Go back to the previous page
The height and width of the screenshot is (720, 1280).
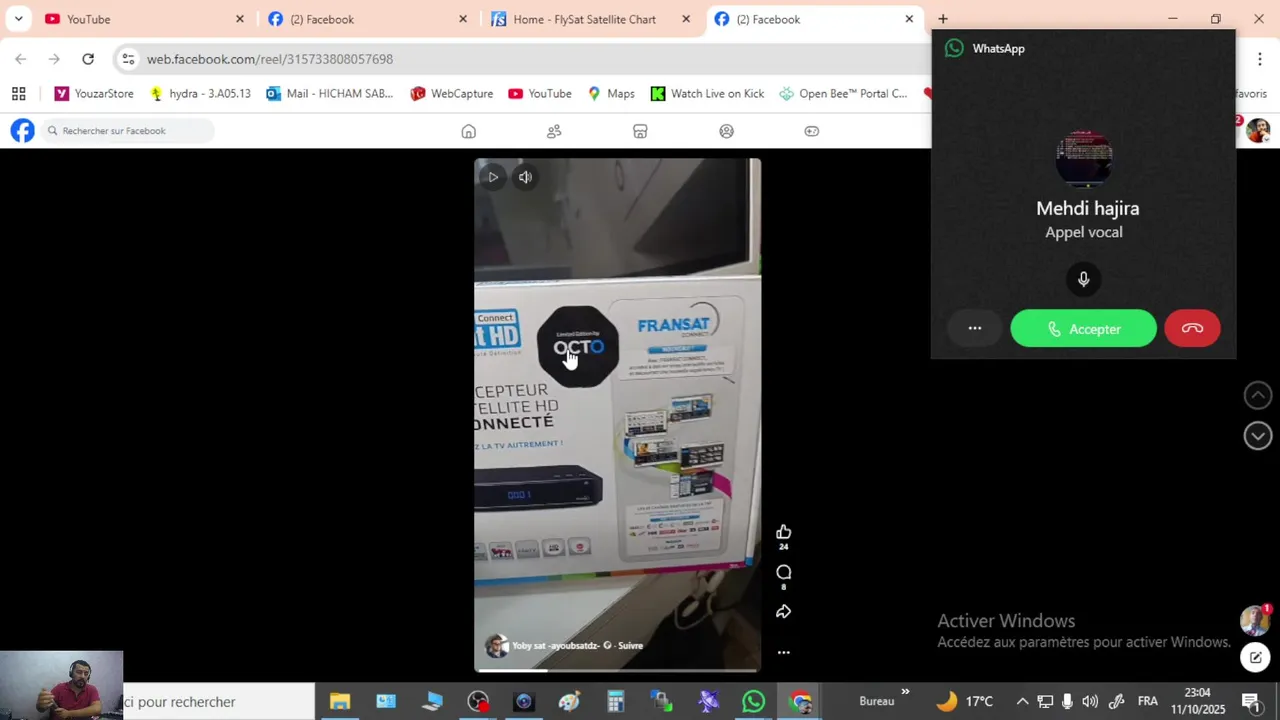tap(21, 59)
